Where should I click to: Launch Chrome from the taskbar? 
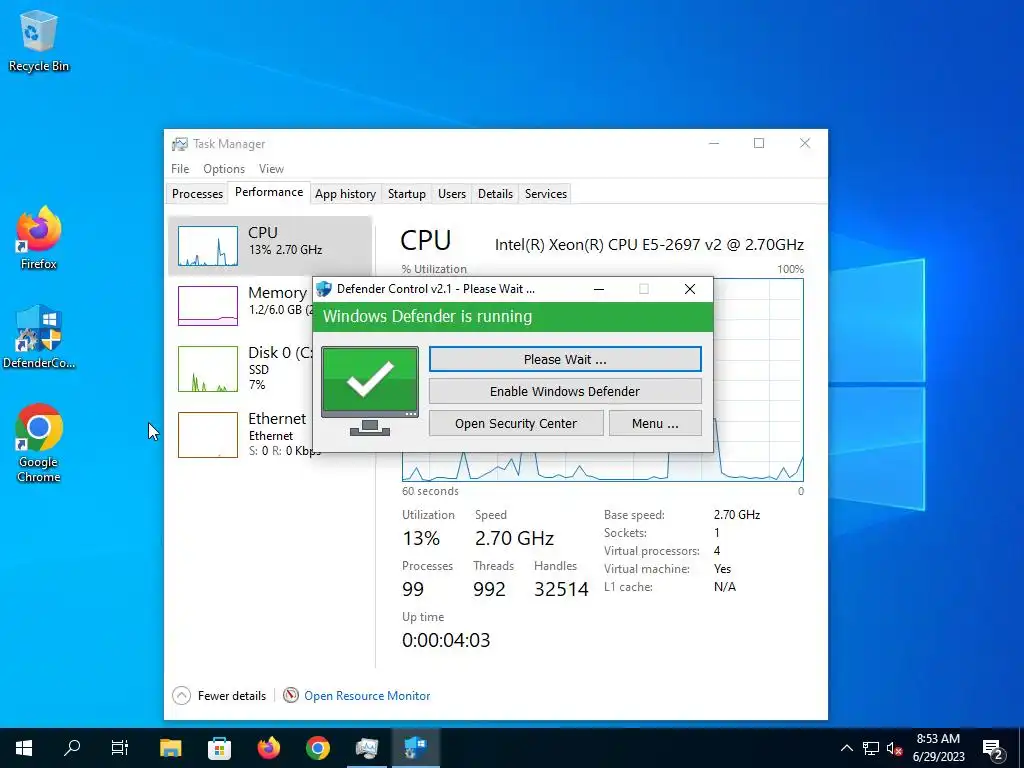point(317,748)
